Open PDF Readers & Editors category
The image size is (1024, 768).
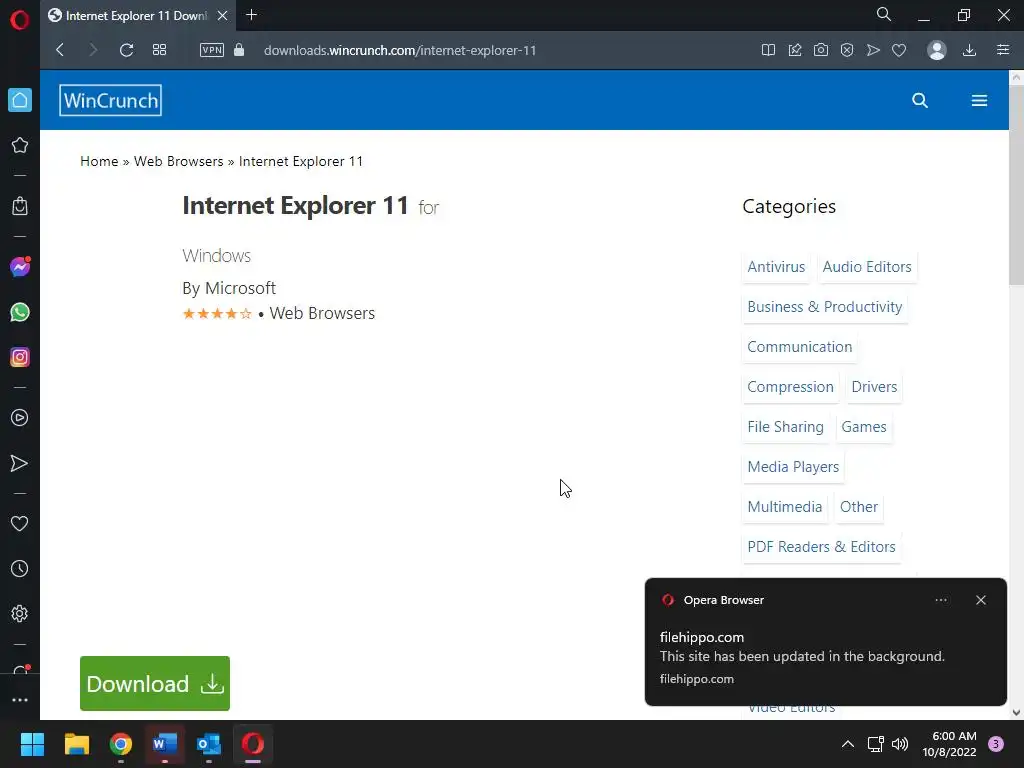tap(821, 547)
